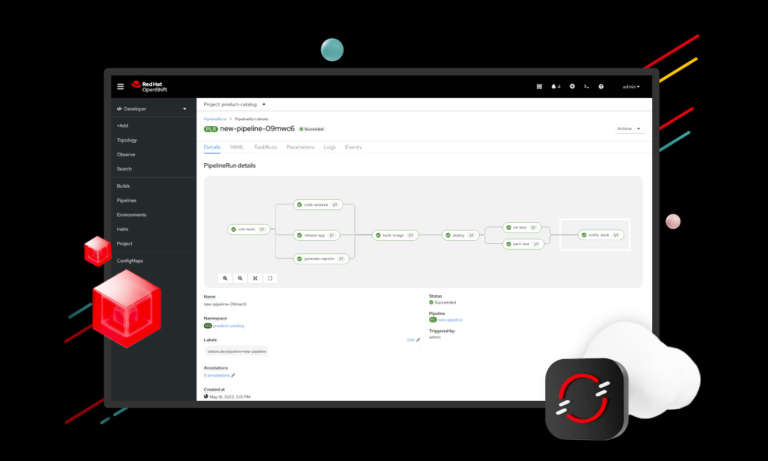Click the zoom in graph button

click(225, 278)
